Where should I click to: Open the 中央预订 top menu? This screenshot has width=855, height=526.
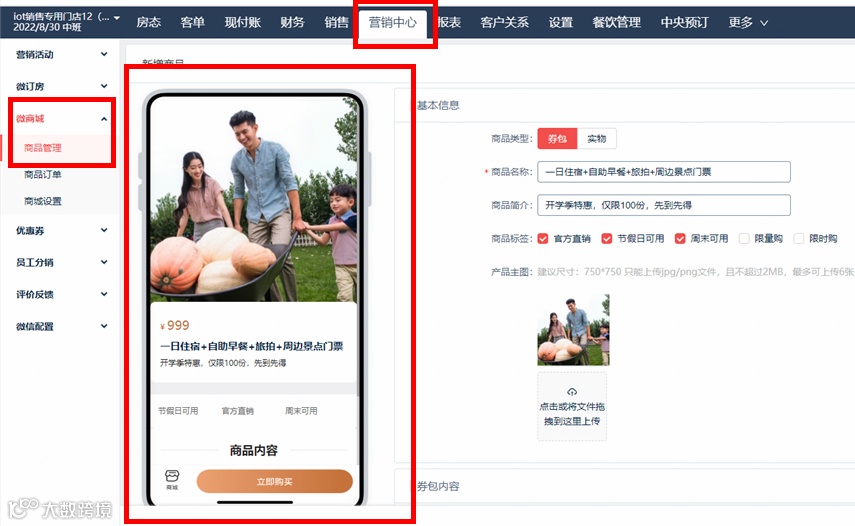pyautogui.click(x=684, y=22)
